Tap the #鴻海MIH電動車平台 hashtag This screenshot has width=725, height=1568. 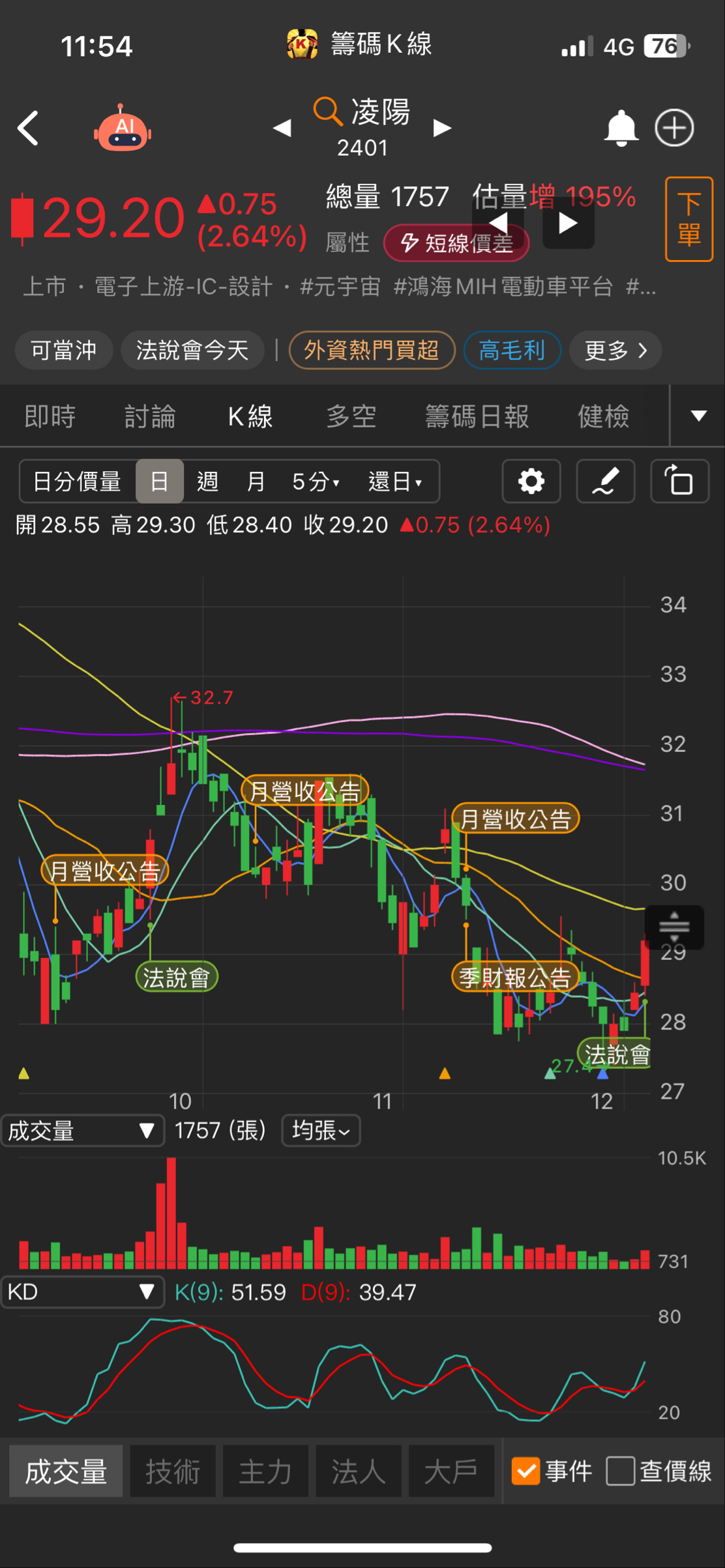(503, 287)
